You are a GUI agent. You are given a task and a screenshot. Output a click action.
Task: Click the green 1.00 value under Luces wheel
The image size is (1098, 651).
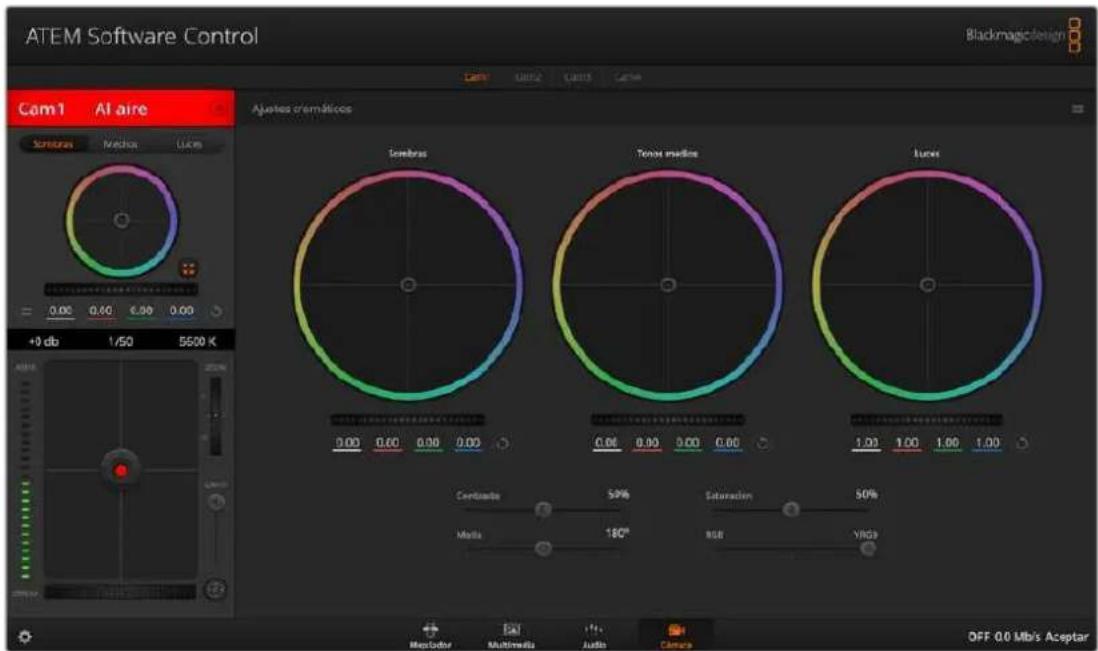point(947,444)
